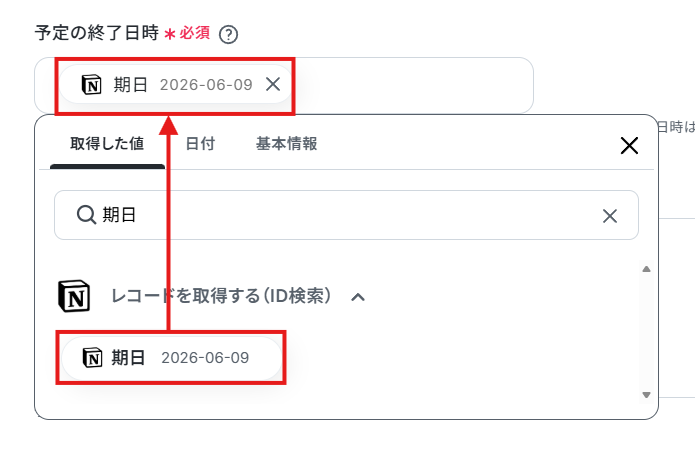
Task: Click the Notion icon inside the end-date field chip
Action: 92,84
